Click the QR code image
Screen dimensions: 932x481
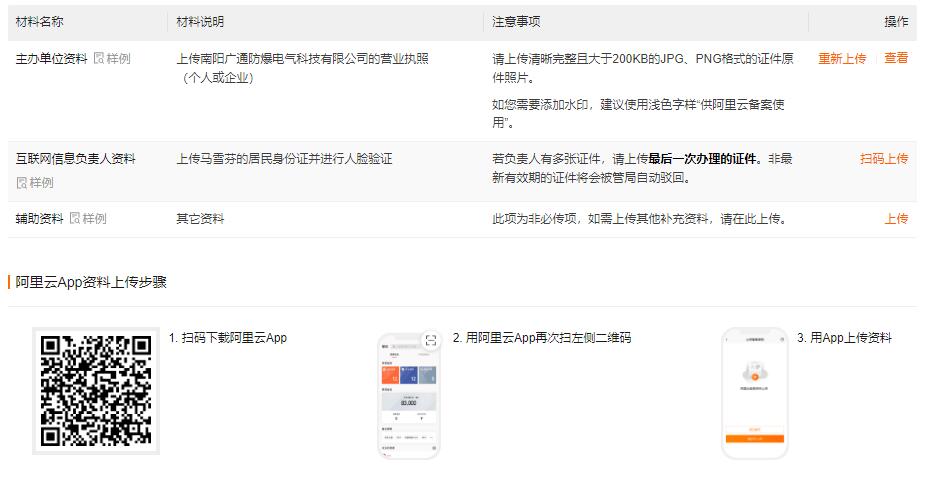pyautogui.click(x=96, y=391)
